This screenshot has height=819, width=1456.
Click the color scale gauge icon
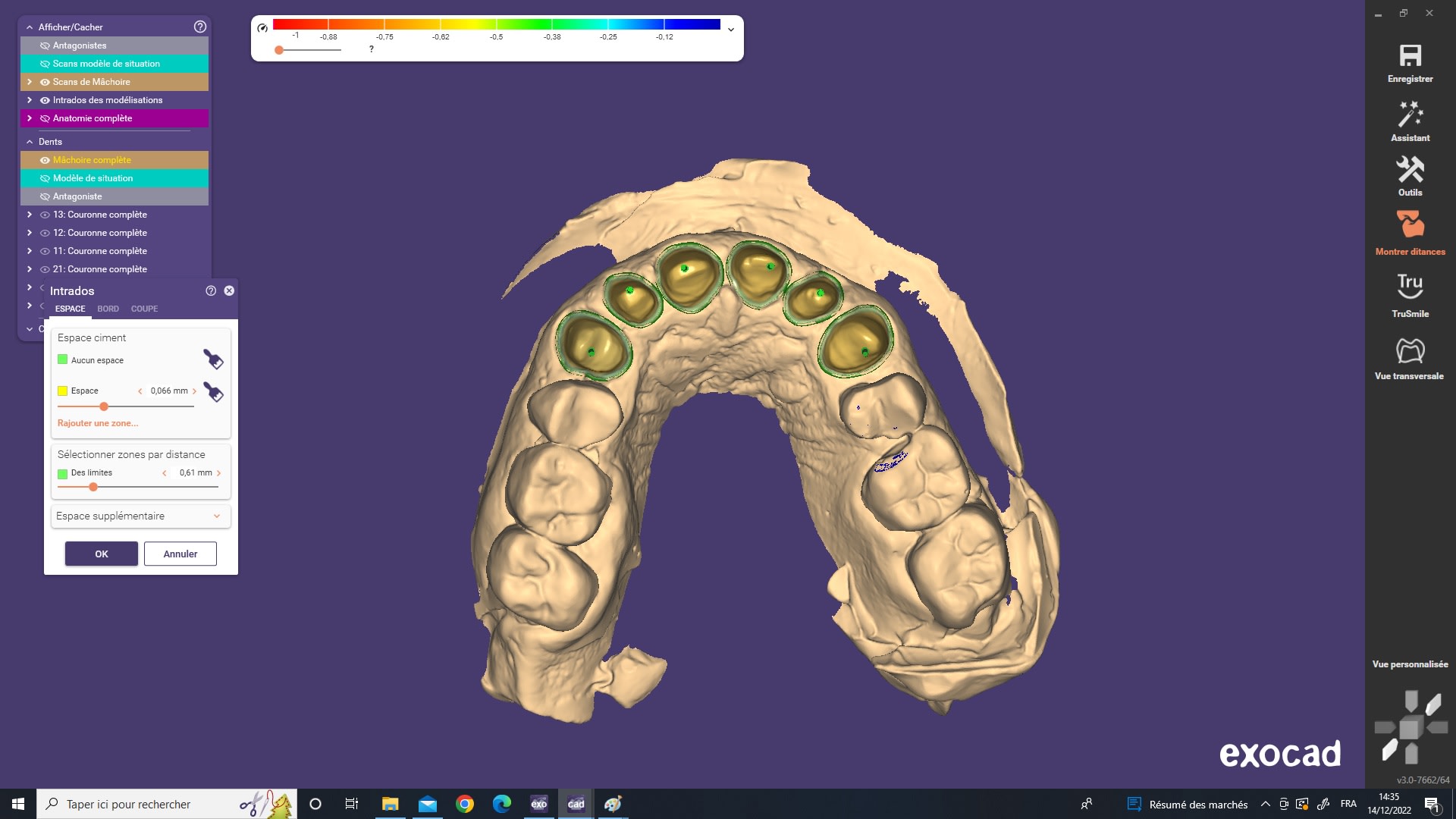(262, 28)
